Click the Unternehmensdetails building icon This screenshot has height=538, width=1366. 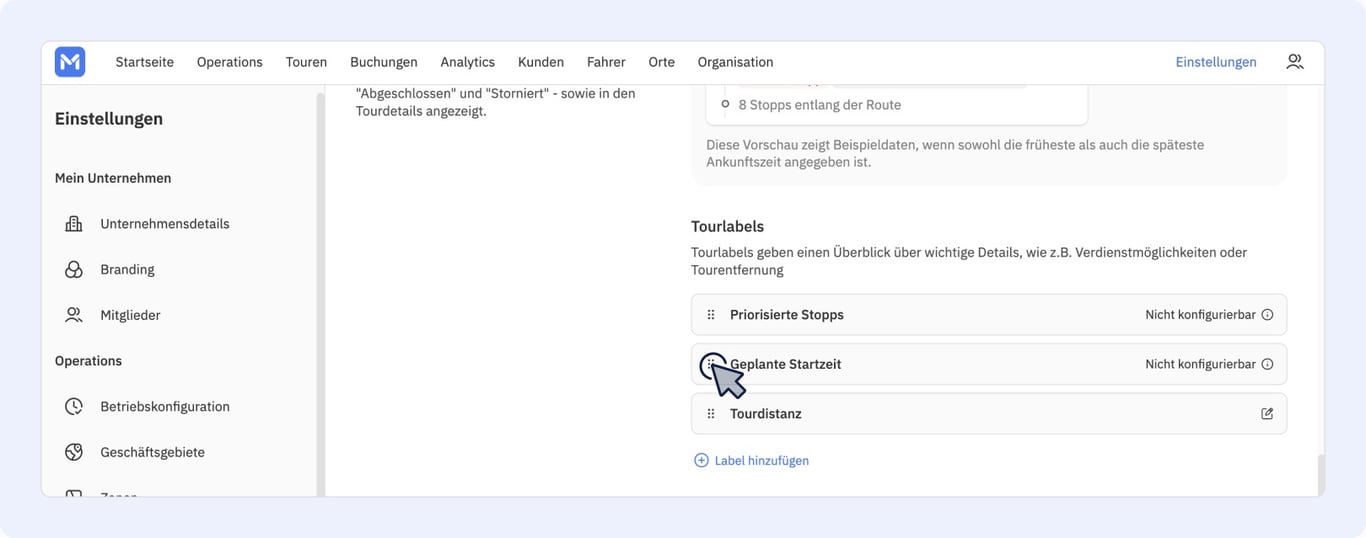(x=74, y=224)
